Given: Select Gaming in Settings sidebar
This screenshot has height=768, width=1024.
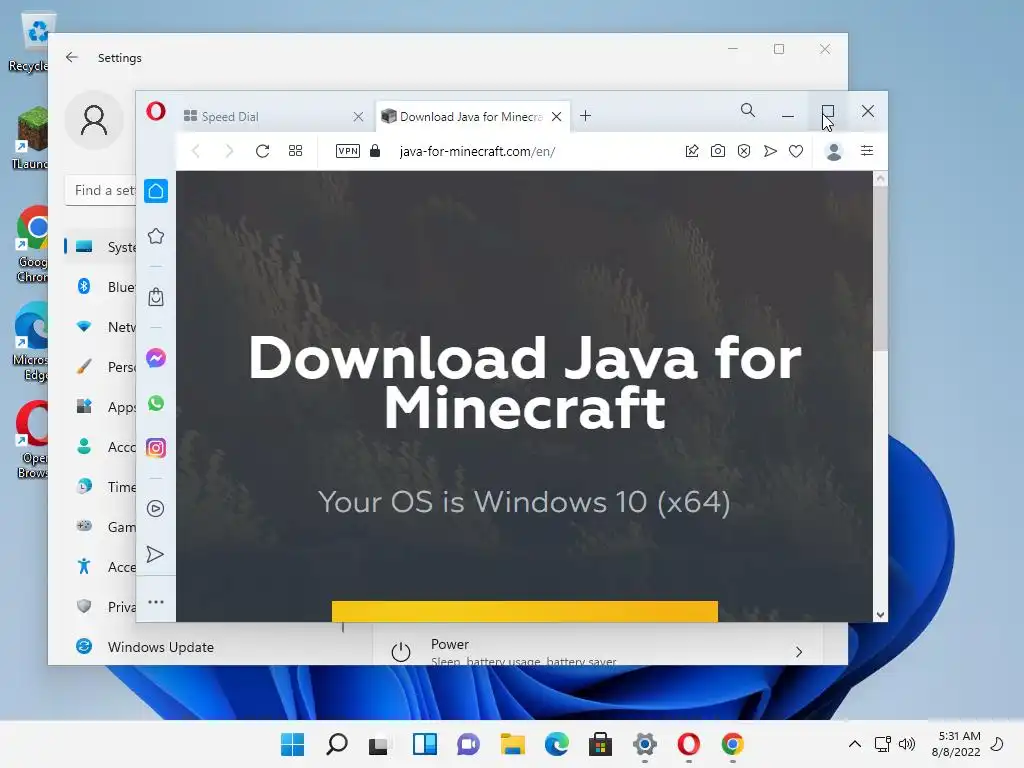Looking at the screenshot, I should [100, 526].
